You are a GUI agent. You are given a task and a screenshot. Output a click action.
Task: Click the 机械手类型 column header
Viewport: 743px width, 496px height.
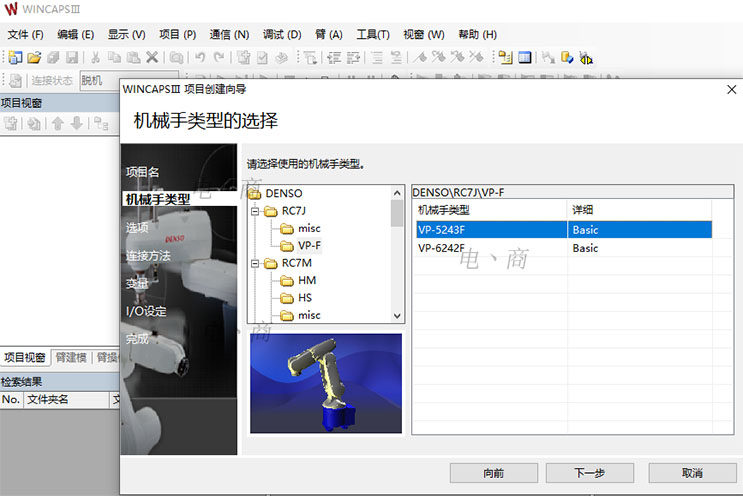pyautogui.click(x=490, y=210)
